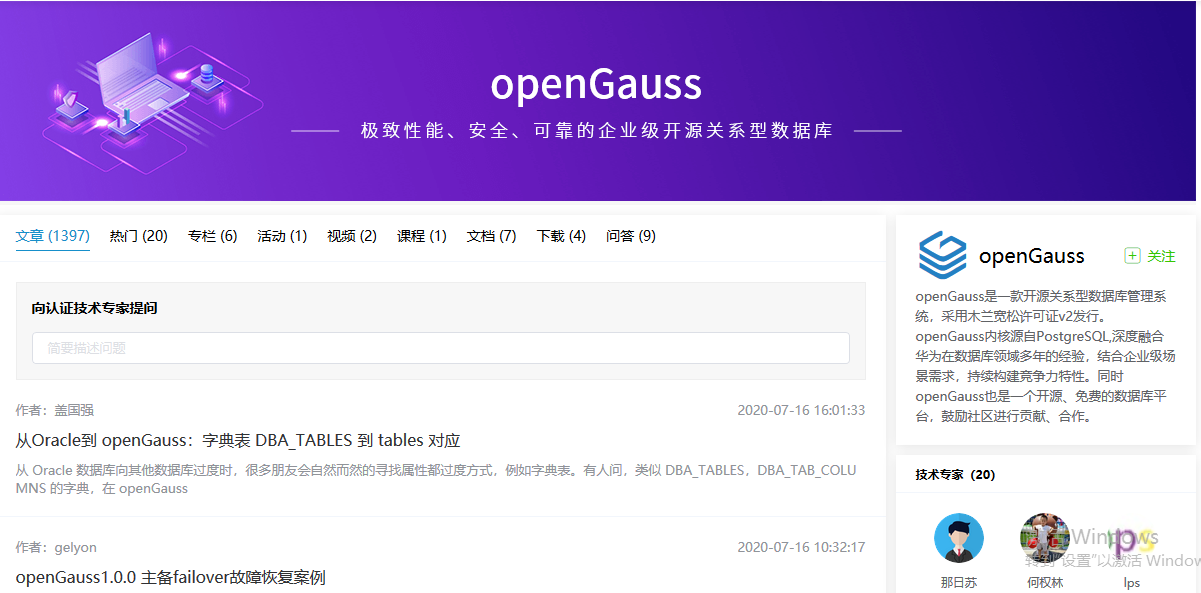Click the timestamp 2020-07-16 10:32:17
1201x593 pixels.
click(x=801, y=547)
